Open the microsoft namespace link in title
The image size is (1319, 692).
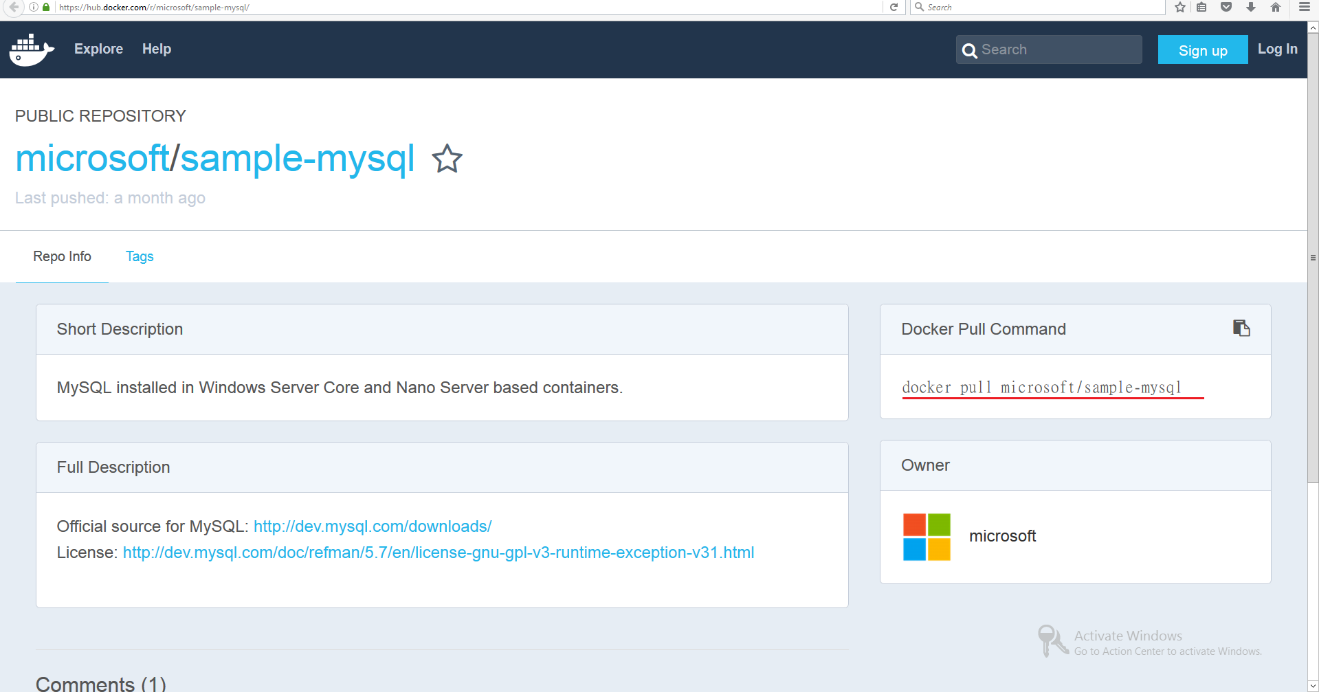pos(92,158)
